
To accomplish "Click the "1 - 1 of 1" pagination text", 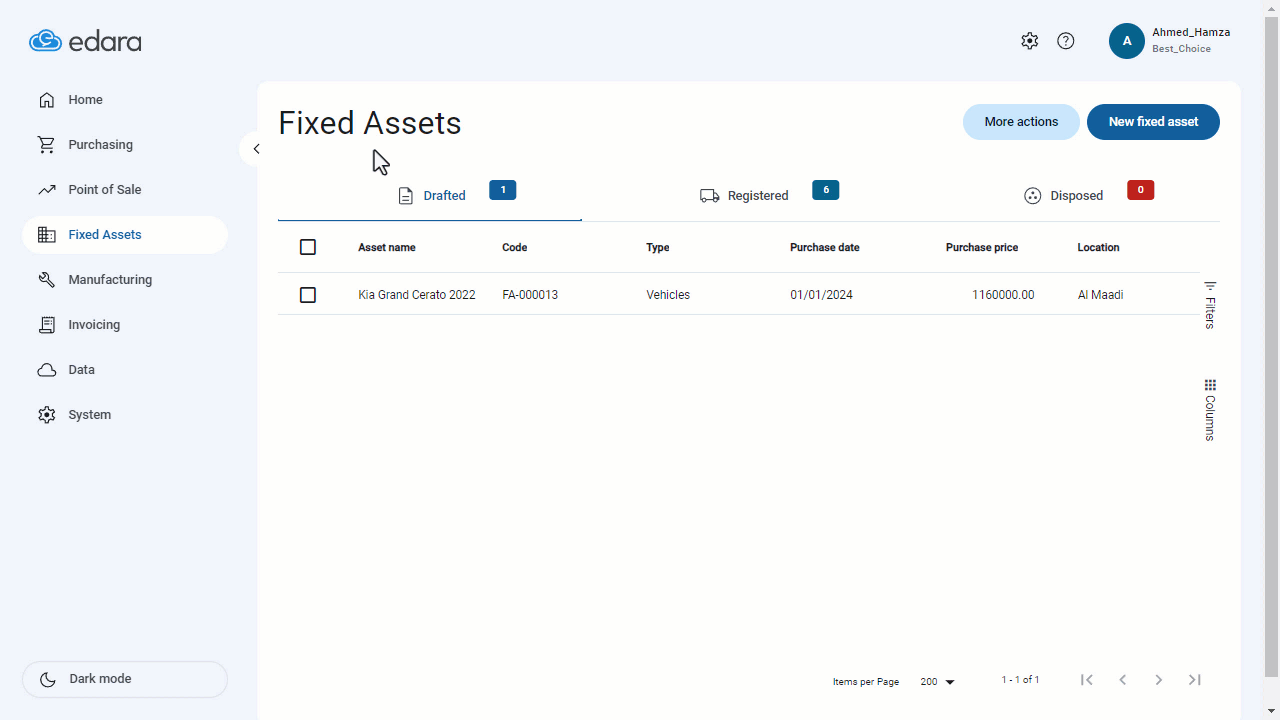I will coord(1020,680).
